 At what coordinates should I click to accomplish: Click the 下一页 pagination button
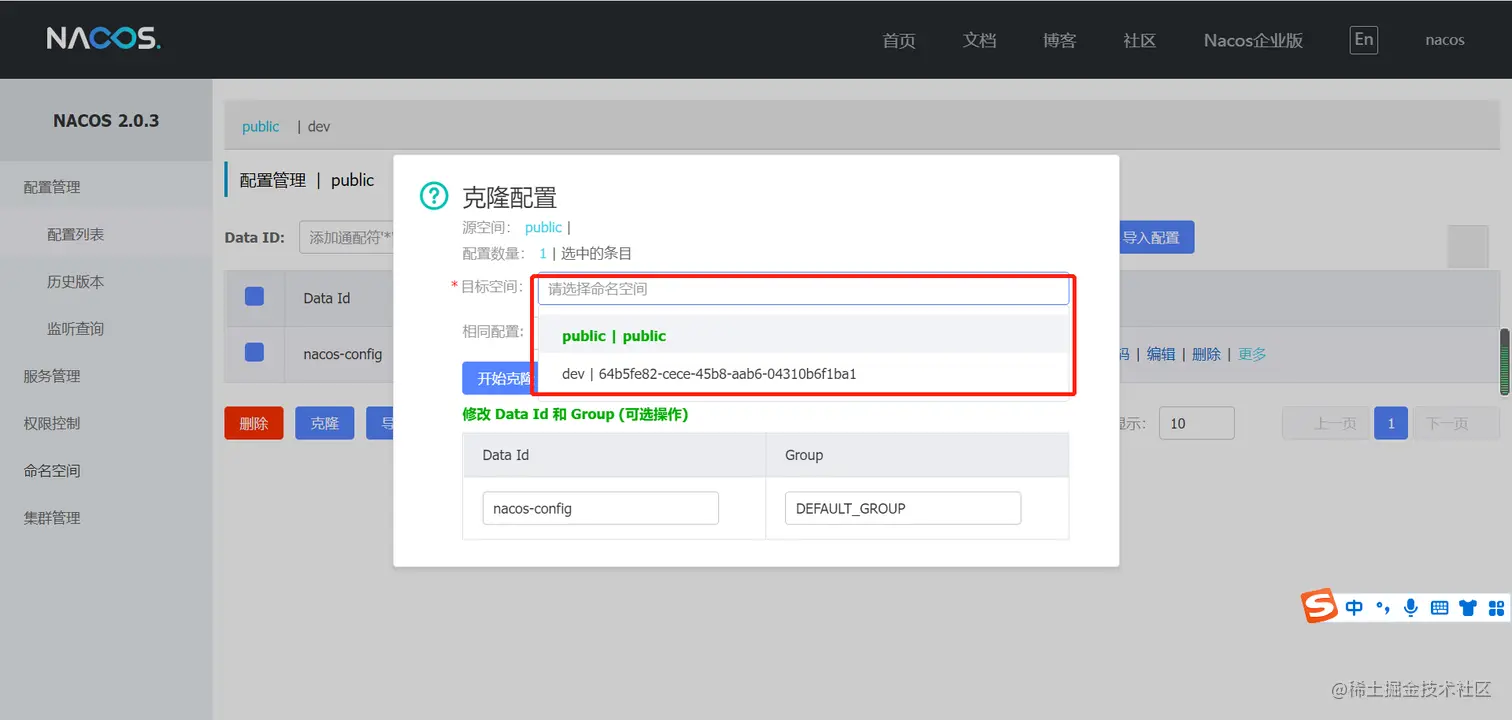click(x=1455, y=423)
